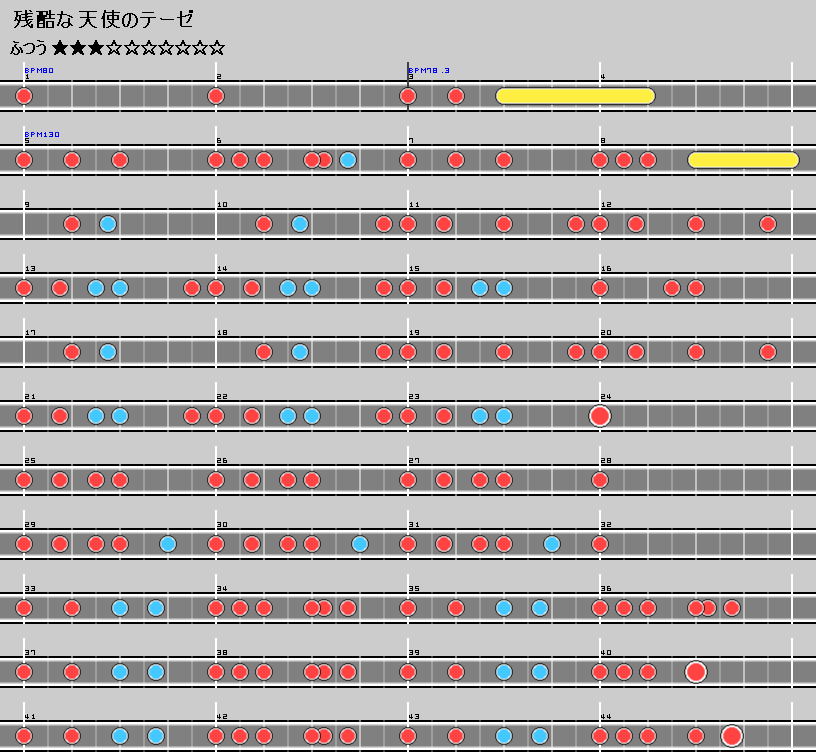Select the BPM80 tempo label
This screenshot has height=752, width=816.
(x=39, y=70)
